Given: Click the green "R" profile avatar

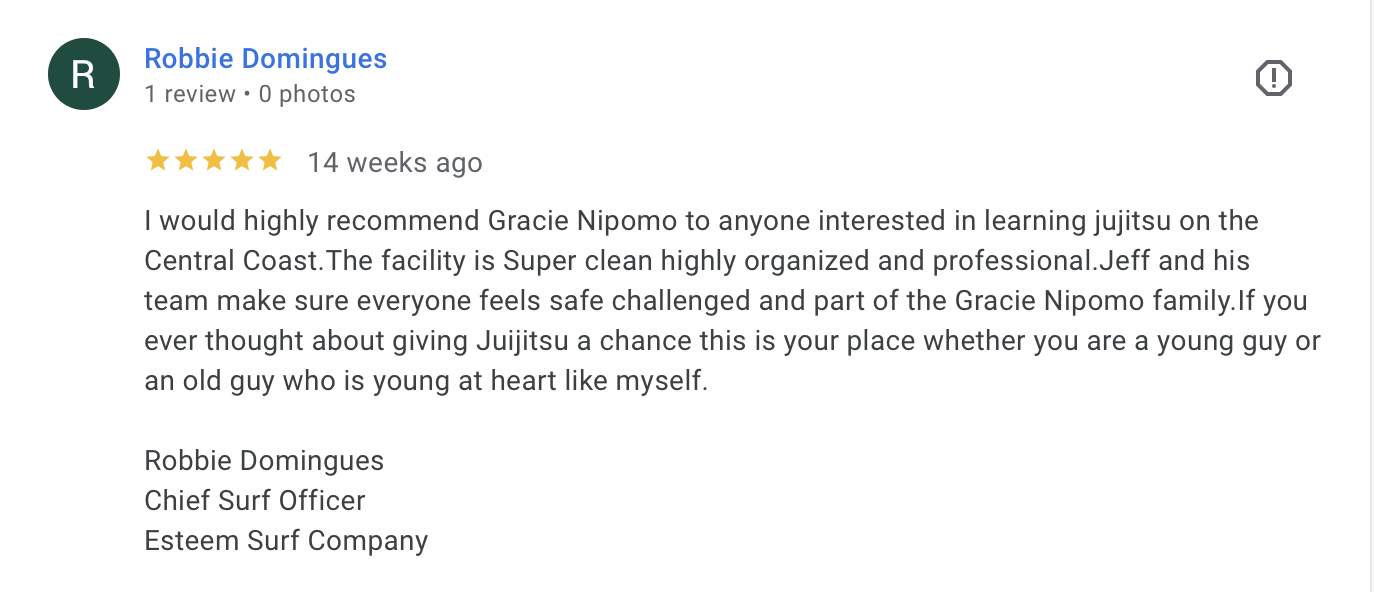Looking at the screenshot, I should pos(84,74).
